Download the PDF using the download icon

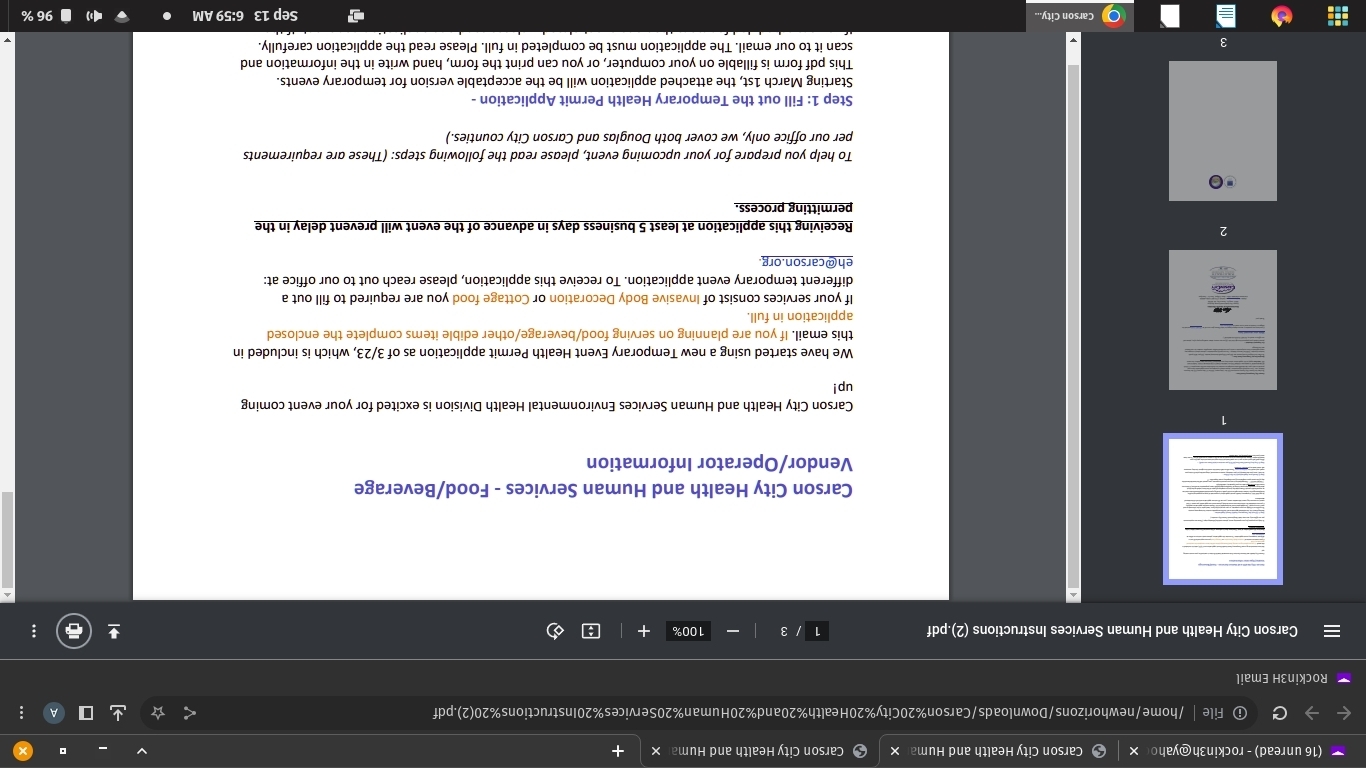(x=114, y=631)
